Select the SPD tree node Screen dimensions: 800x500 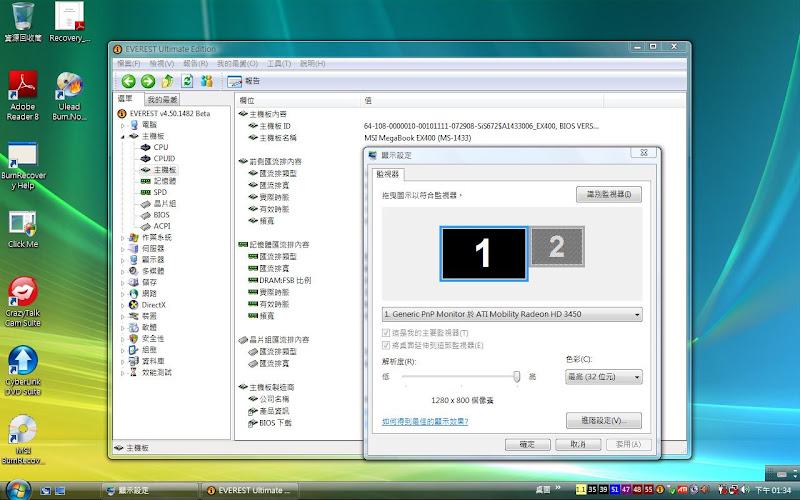pyautogui.click(x=154, y=192)
